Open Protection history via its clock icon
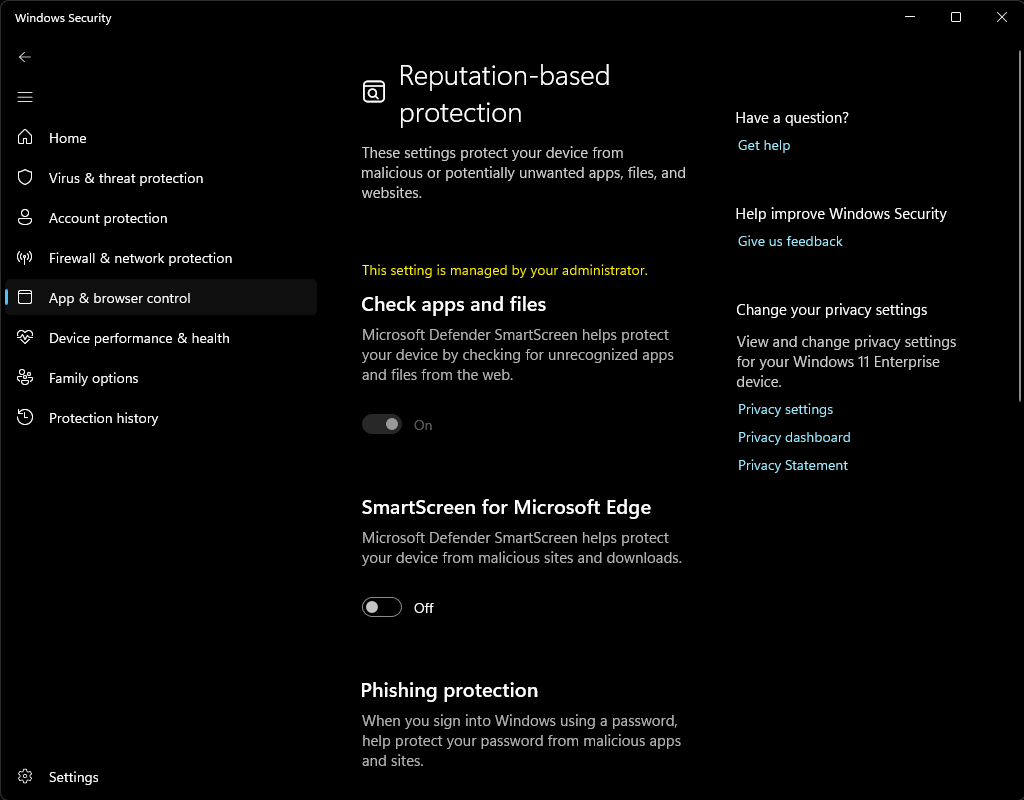Viewport: 1024px width, 800px height. [x=24, y=418]
